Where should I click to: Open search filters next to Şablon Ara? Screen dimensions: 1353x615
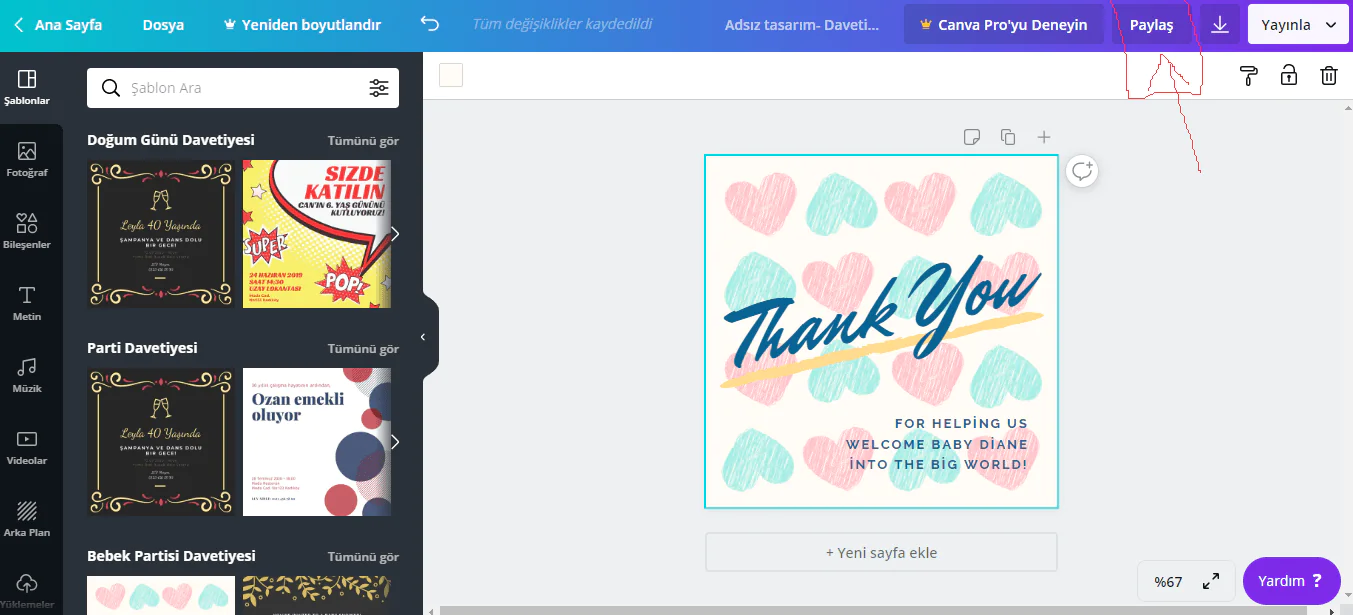click(x=379, y=88)
